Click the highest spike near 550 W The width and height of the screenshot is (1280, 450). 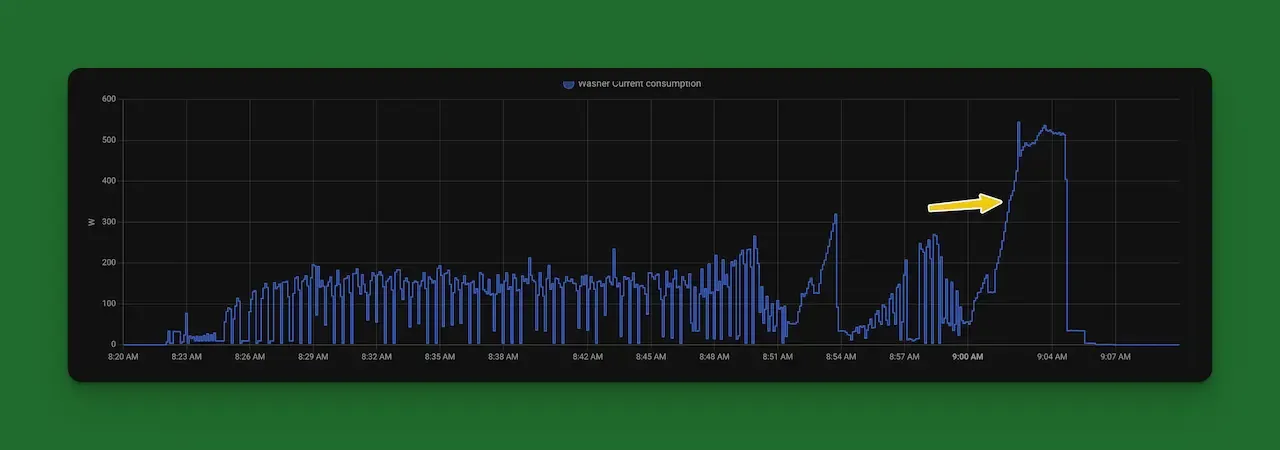point(1018,123)
